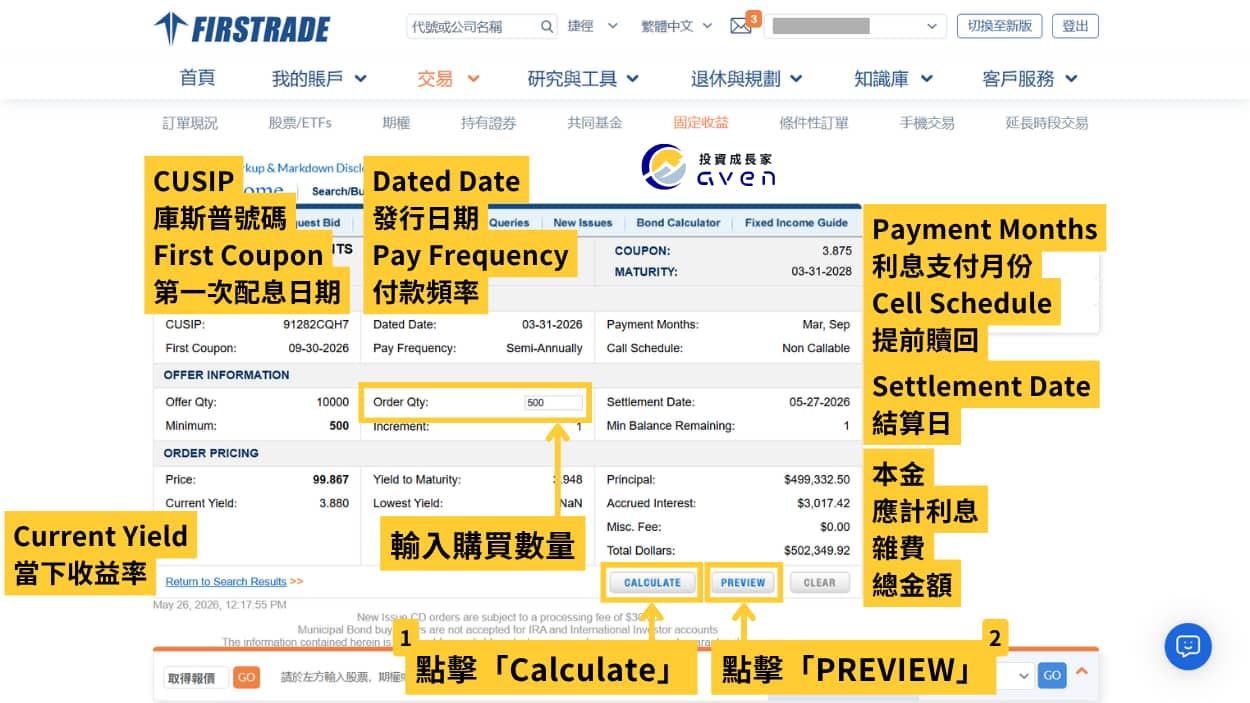Click the CALCULATE button
The height and width of the screenshot is (703, 1250).
(652, 582)
